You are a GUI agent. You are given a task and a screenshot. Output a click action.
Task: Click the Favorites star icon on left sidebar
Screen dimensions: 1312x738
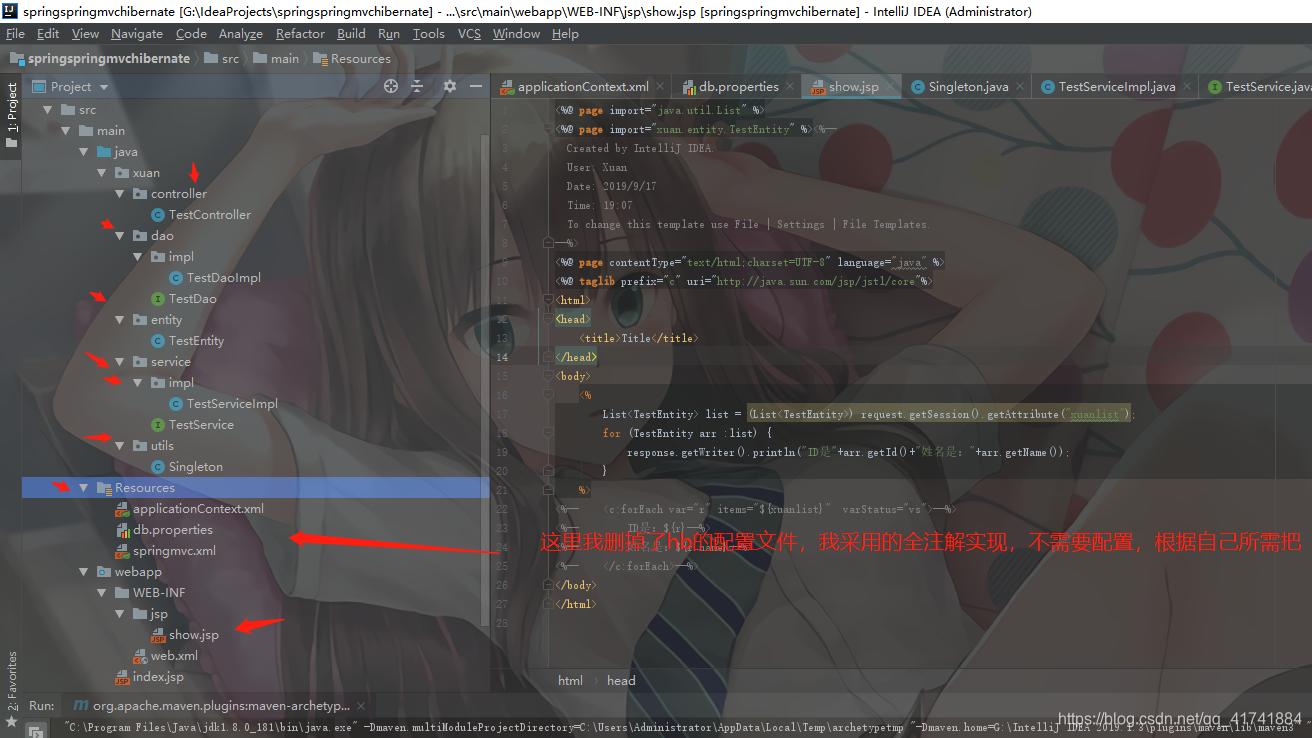click(x=12, y=721)
